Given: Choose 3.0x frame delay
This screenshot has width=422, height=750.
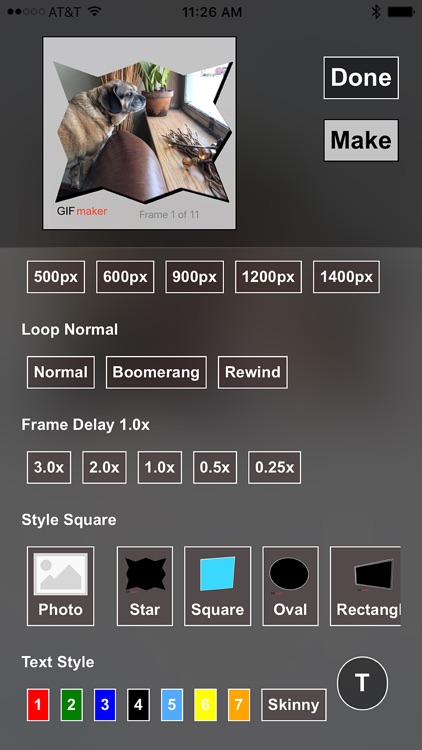Looking at the screenshot, I should coord(49,467).
